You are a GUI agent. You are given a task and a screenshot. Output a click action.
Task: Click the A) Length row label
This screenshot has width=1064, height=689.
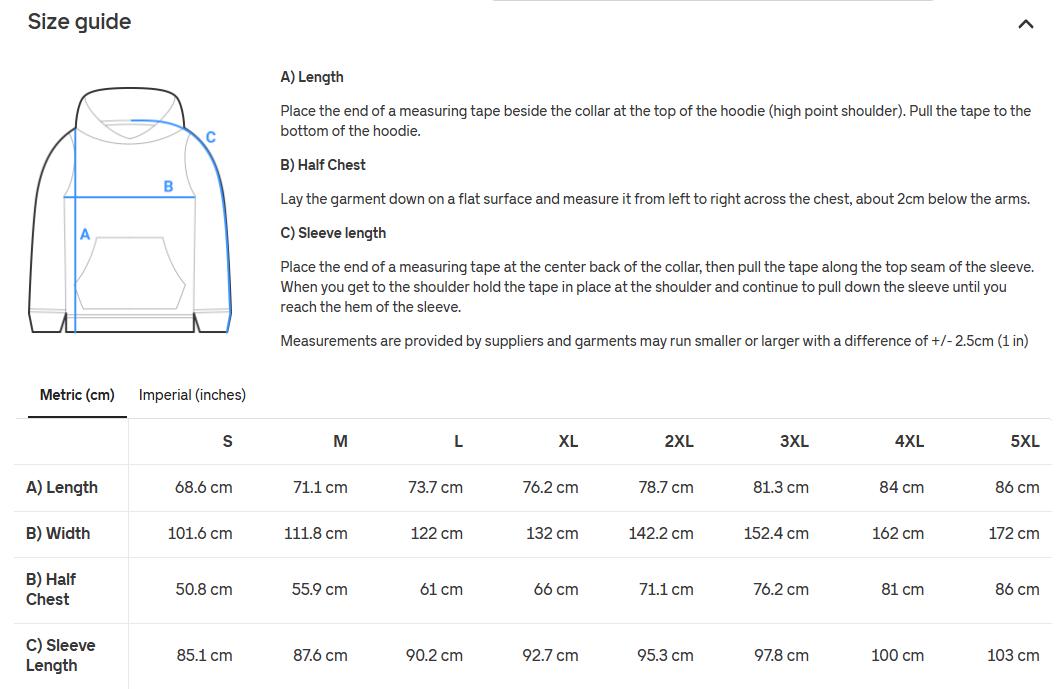[62, 488]
